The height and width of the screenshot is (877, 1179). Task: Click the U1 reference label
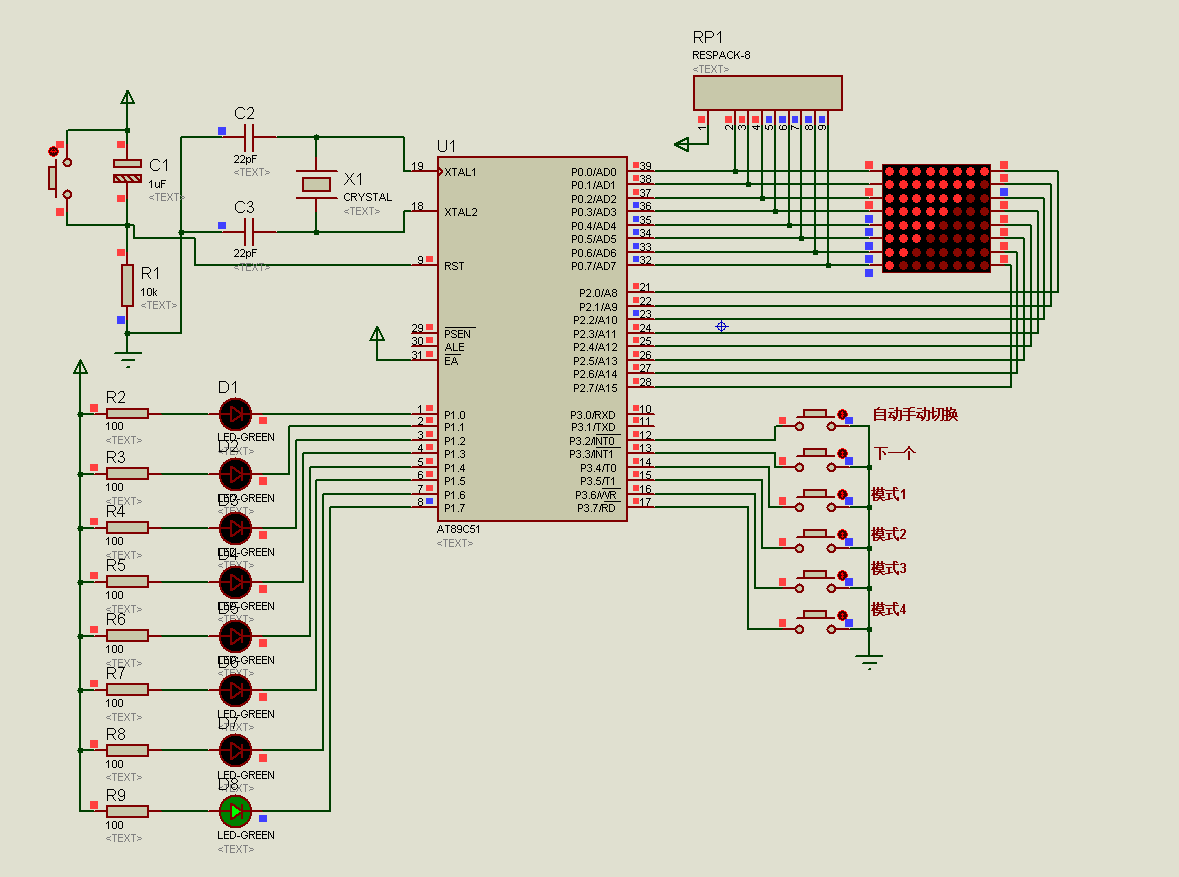pos(447,146)
